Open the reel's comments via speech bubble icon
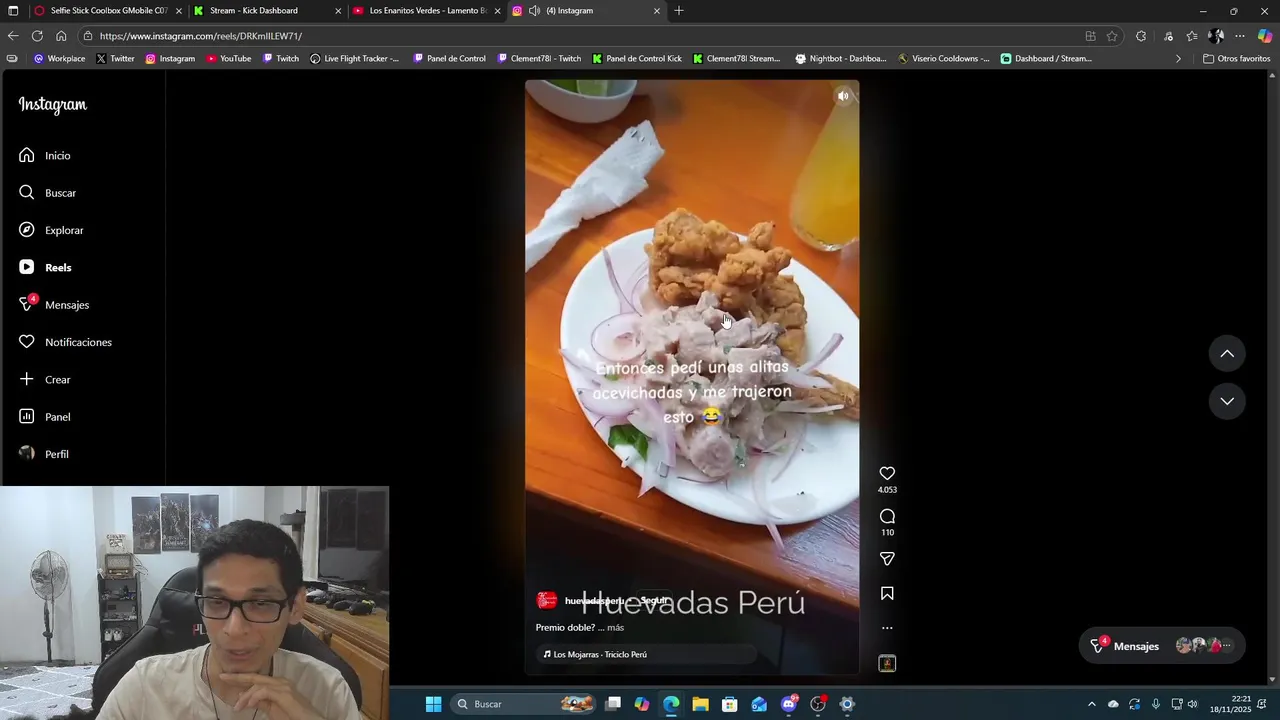Viewport: 1280px width, 720px height. (887, 516)
